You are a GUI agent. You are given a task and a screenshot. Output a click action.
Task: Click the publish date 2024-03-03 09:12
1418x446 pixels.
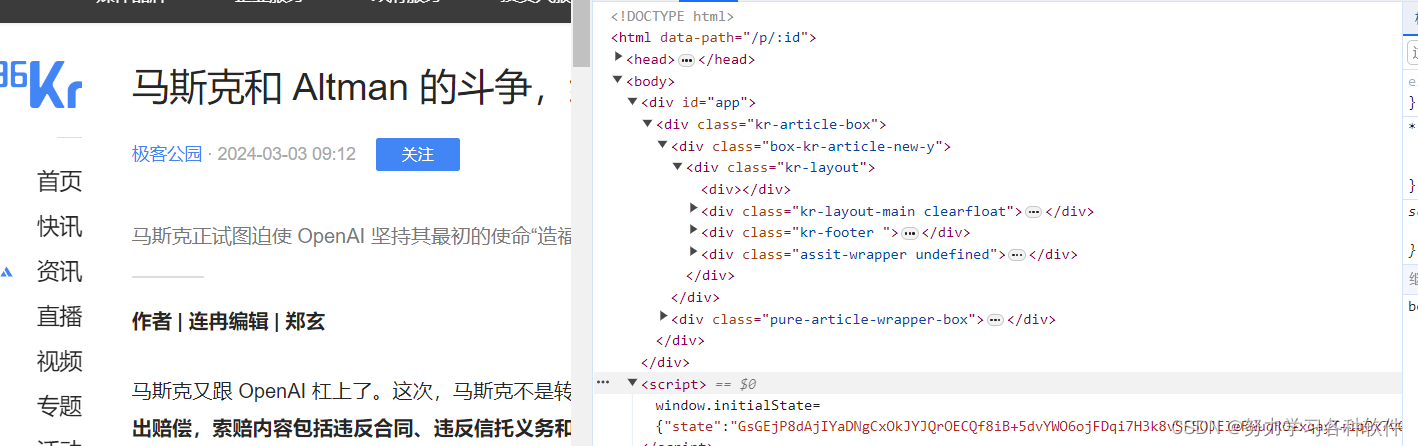click(286, 154)
